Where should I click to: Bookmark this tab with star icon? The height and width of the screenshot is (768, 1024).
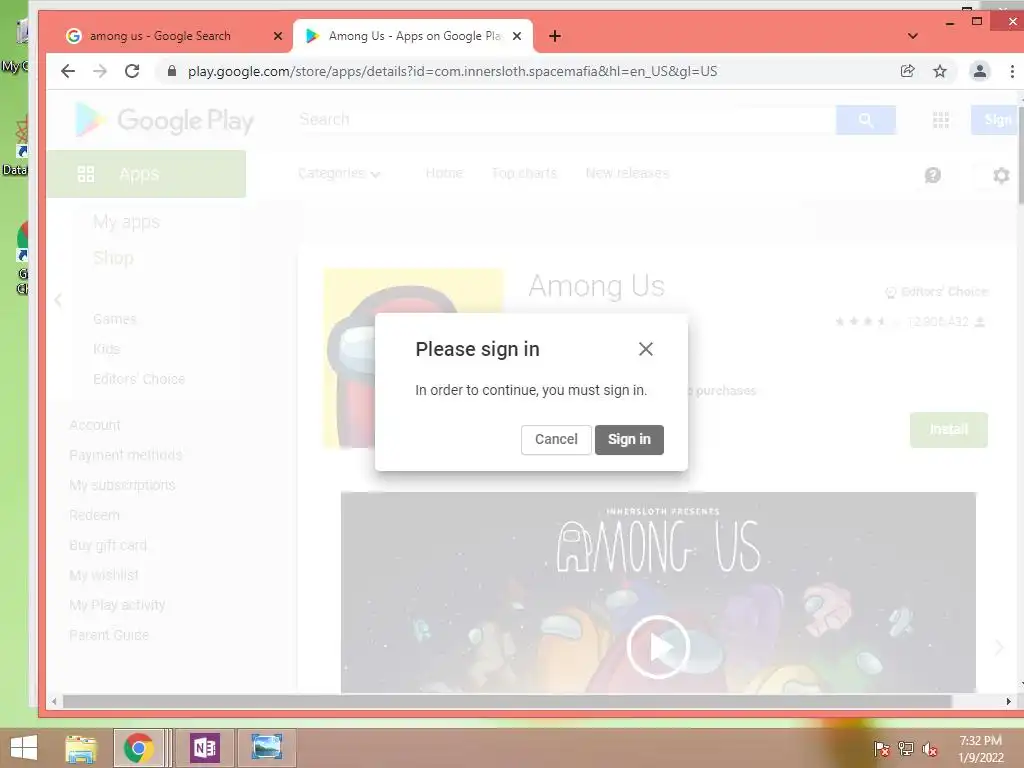click(940, 71)
